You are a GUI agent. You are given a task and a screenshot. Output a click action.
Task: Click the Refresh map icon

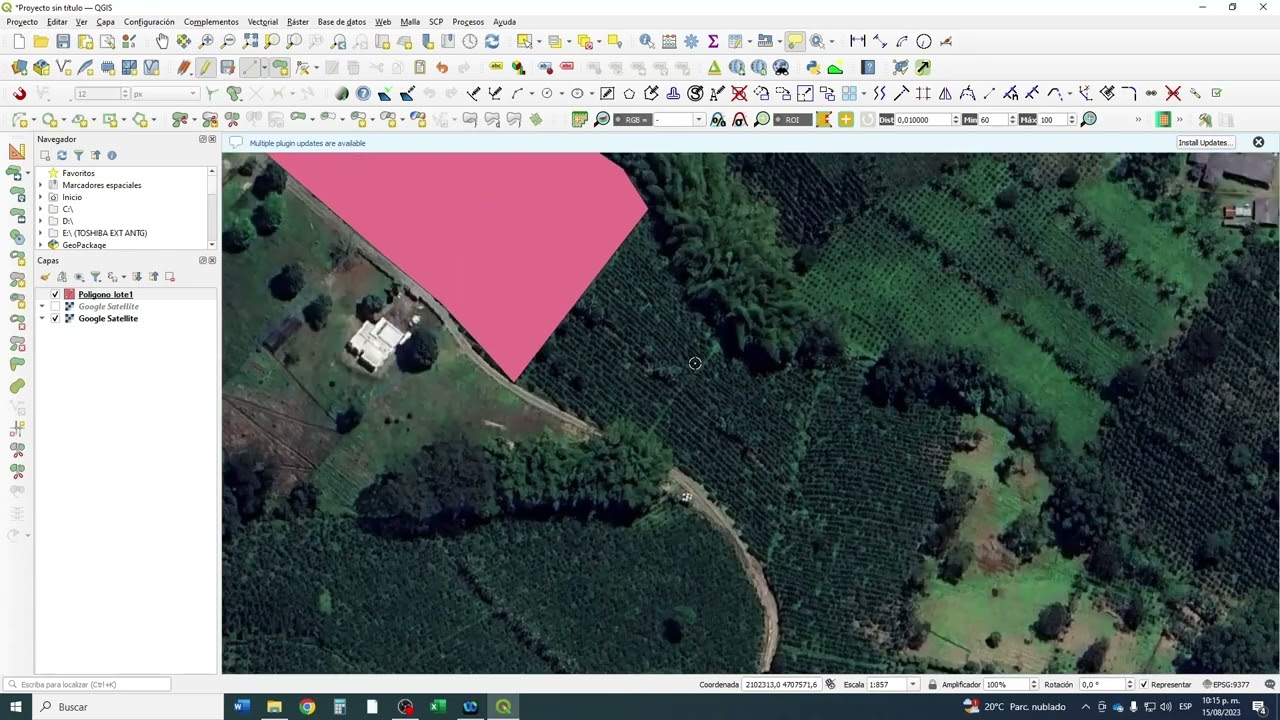click(x=492, y=41)
